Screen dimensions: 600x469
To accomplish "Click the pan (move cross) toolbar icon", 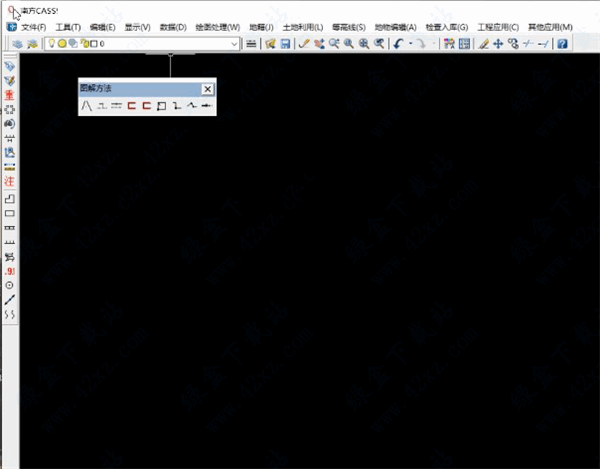I will (498, 45).
